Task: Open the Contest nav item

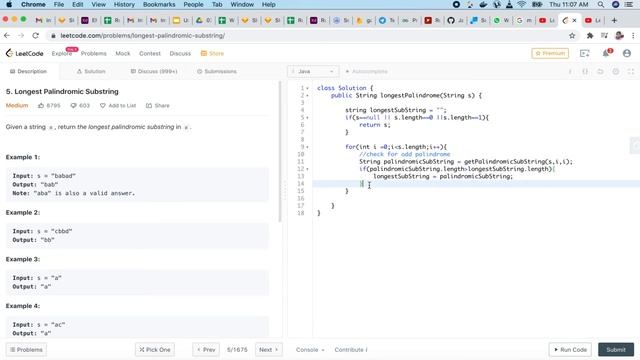Action: pyautogui.click(x=150, y=53)
